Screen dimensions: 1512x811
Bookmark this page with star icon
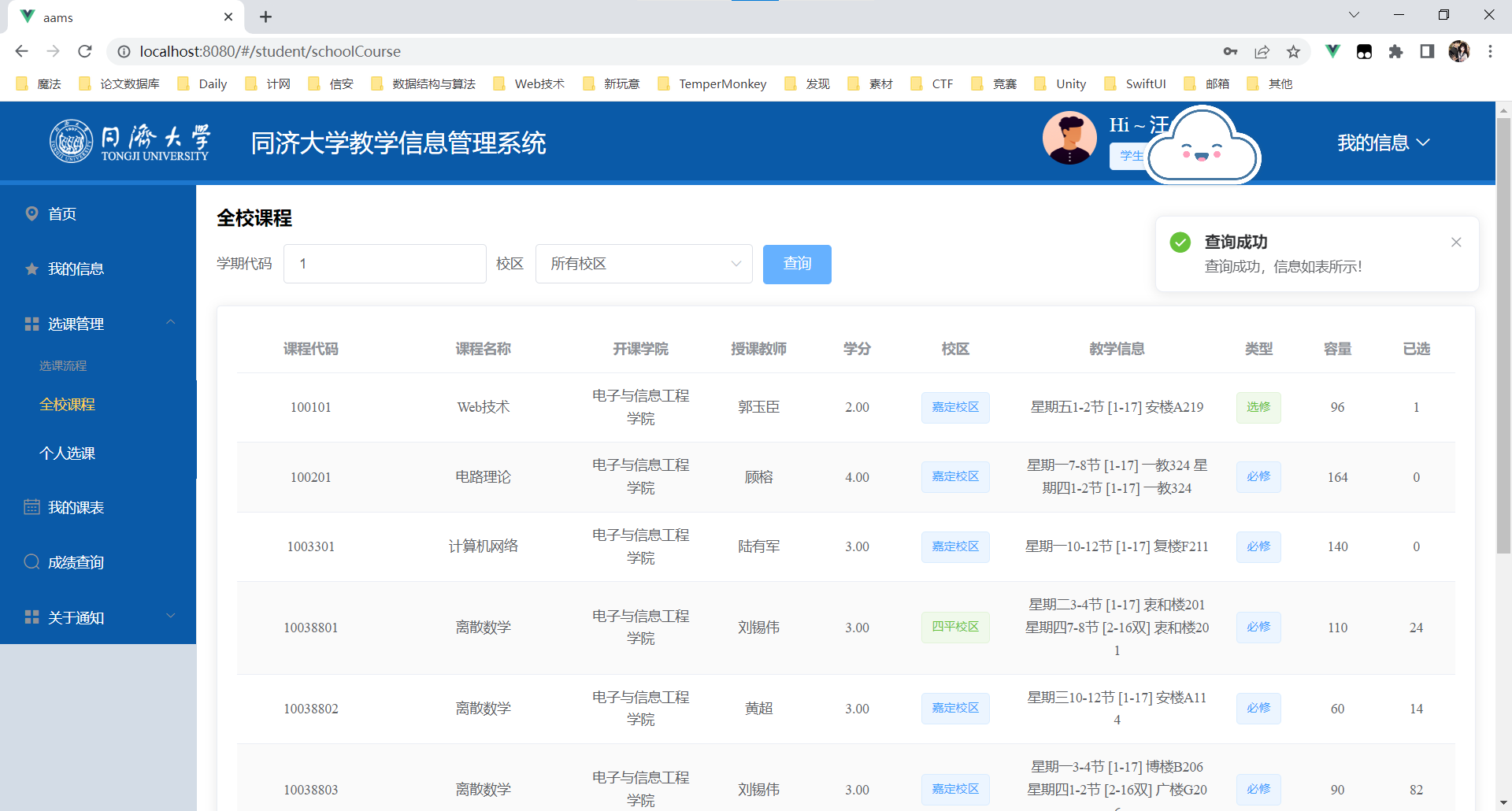pos(1293,51)
